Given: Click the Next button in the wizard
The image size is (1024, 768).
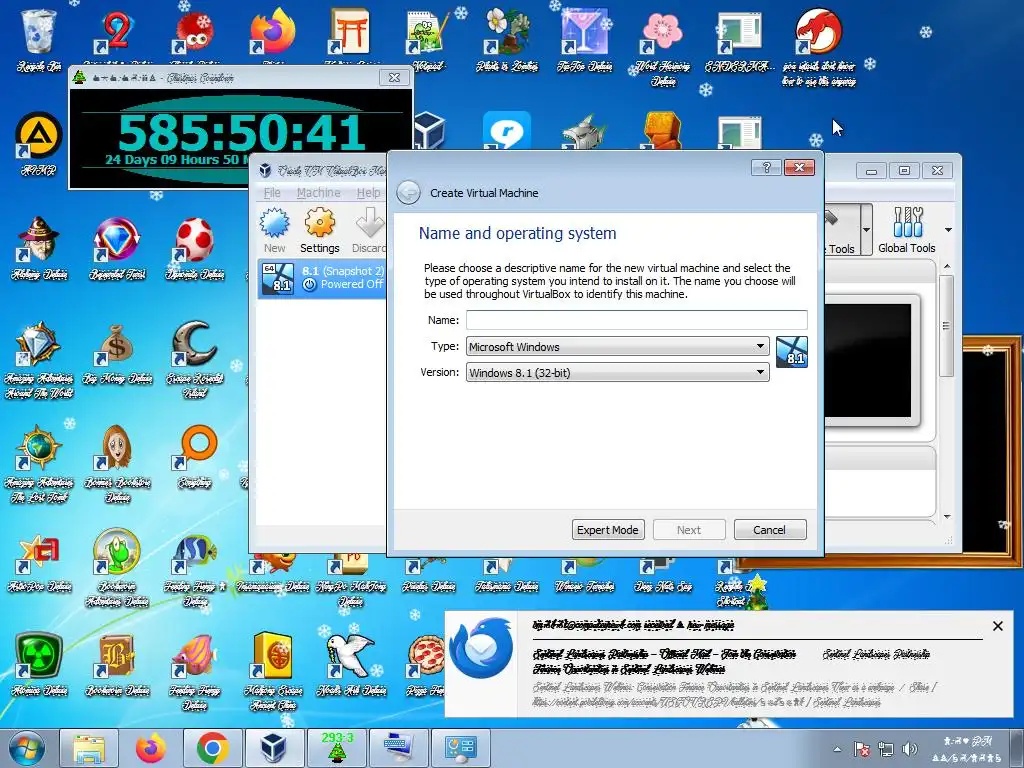Looking at the screenshot, I should 689,530.
